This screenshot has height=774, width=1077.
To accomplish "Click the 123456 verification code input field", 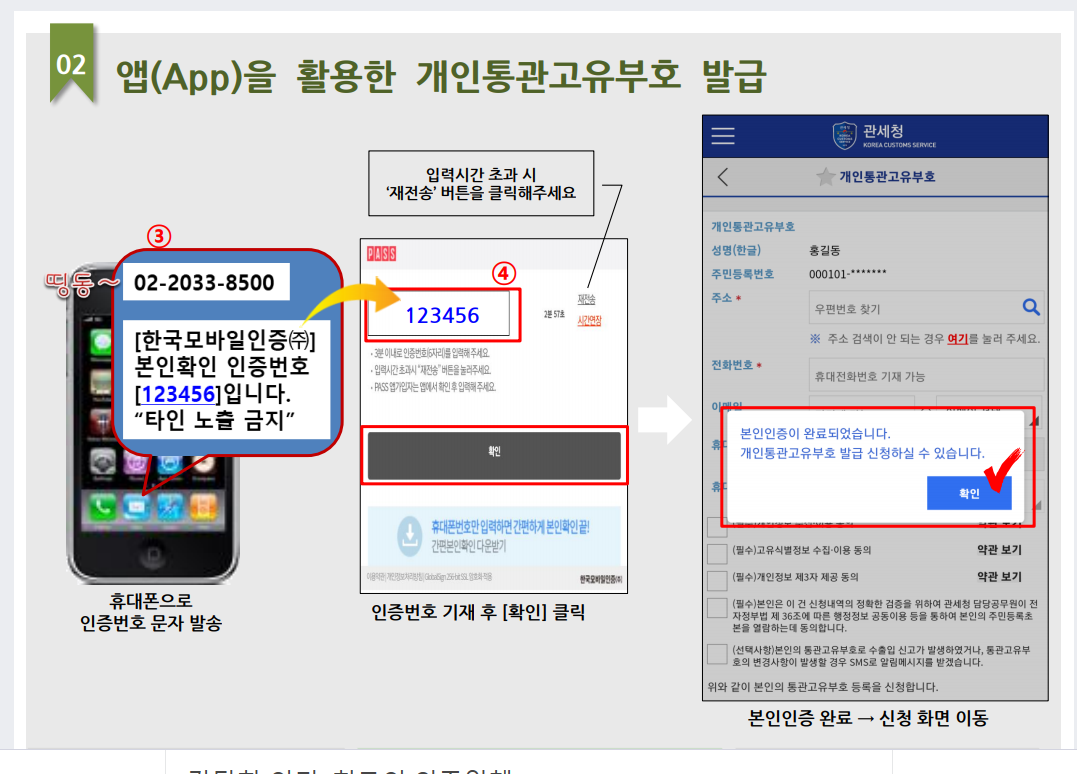I will click(x=443, y=315).
